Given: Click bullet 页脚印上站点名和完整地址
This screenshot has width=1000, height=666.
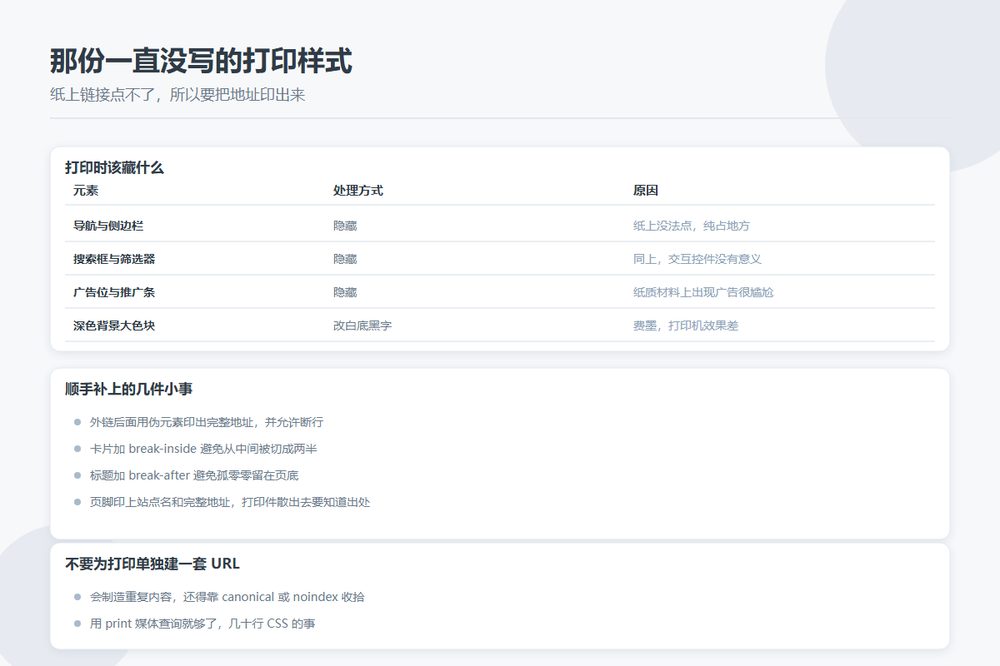Looking at the screenshot, I should [x=230, y=502].
